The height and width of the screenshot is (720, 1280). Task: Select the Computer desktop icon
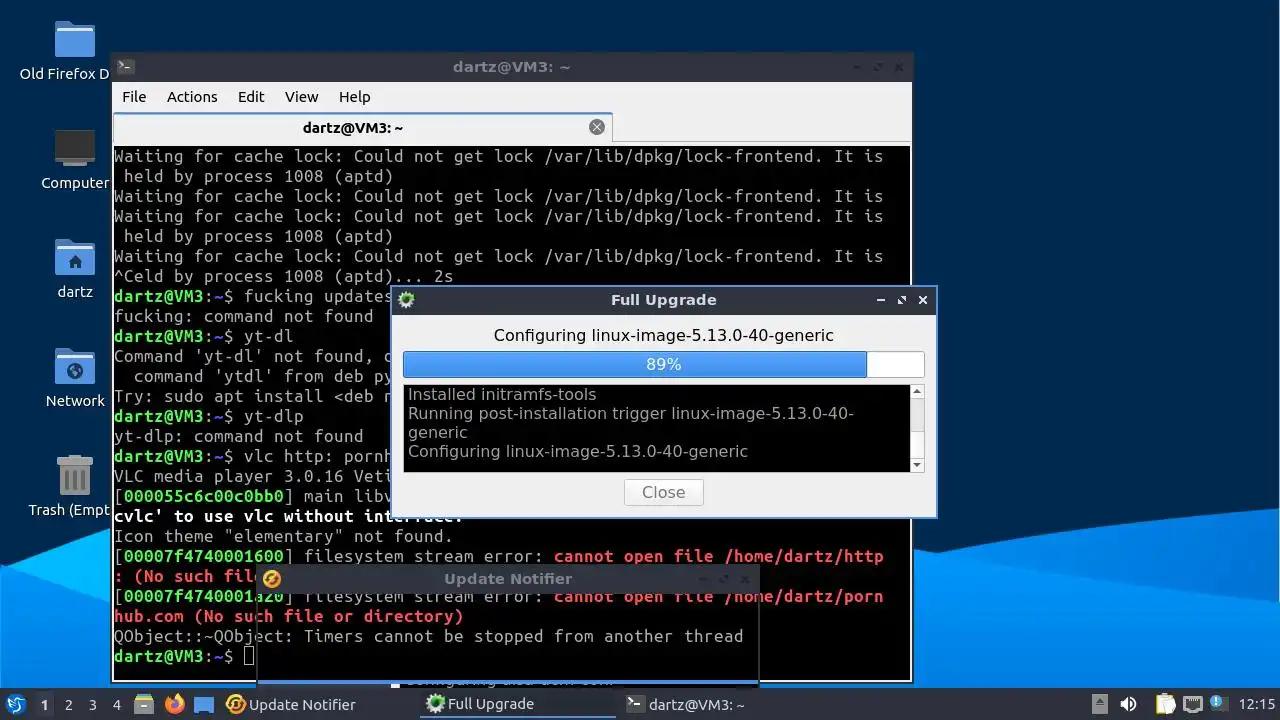74,159
